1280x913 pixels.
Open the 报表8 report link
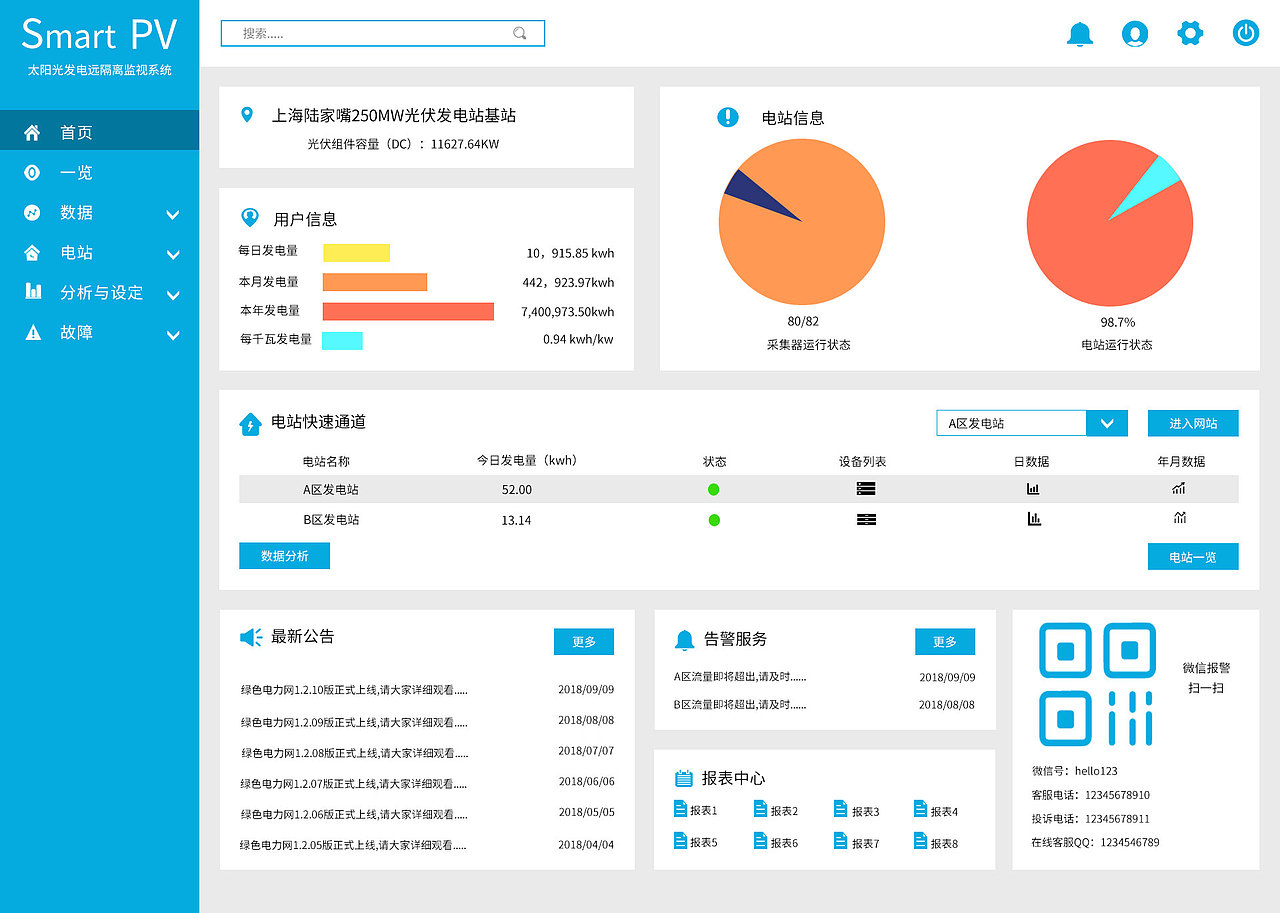pos(936,842)
